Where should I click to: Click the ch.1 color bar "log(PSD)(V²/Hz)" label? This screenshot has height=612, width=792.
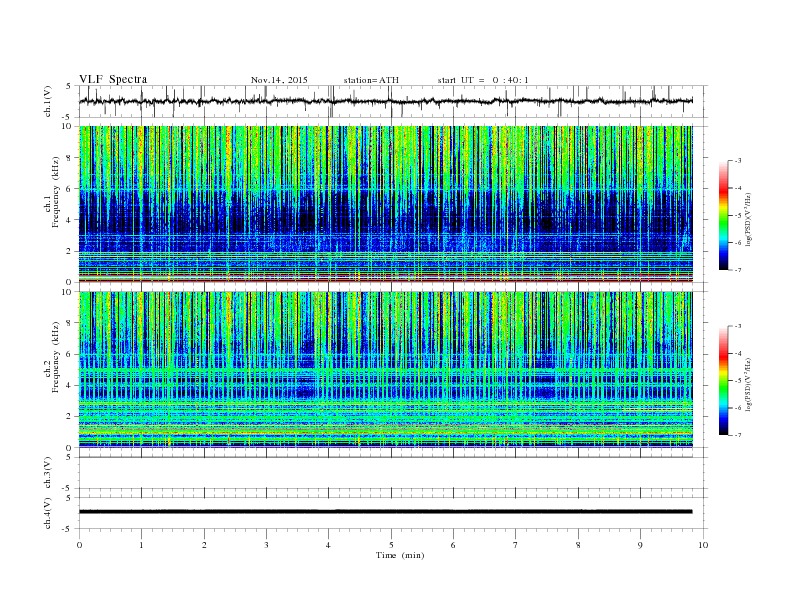(x=748, y=219)
